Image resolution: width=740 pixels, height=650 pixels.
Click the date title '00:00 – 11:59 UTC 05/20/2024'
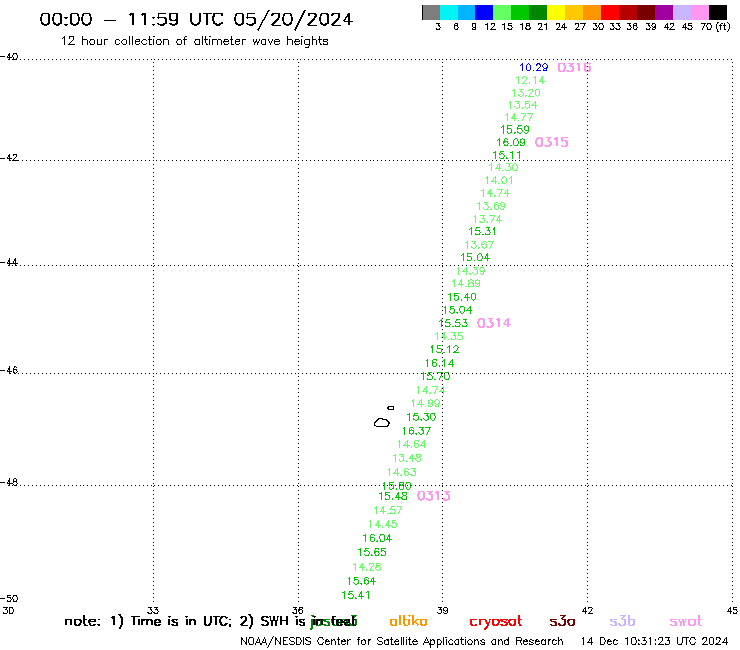tap(196, 19)
